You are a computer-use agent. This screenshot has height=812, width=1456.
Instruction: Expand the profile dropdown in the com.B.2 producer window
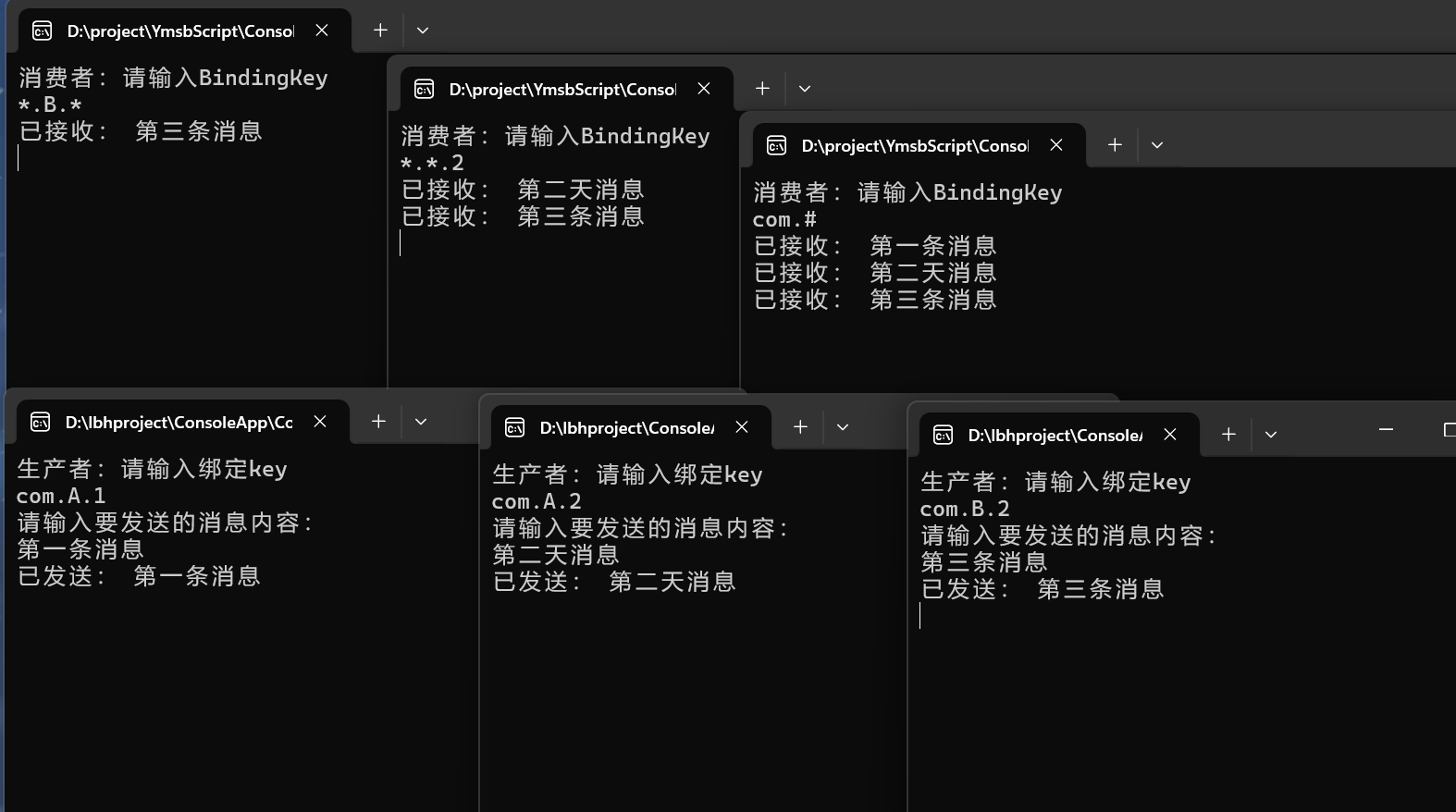1271,435
